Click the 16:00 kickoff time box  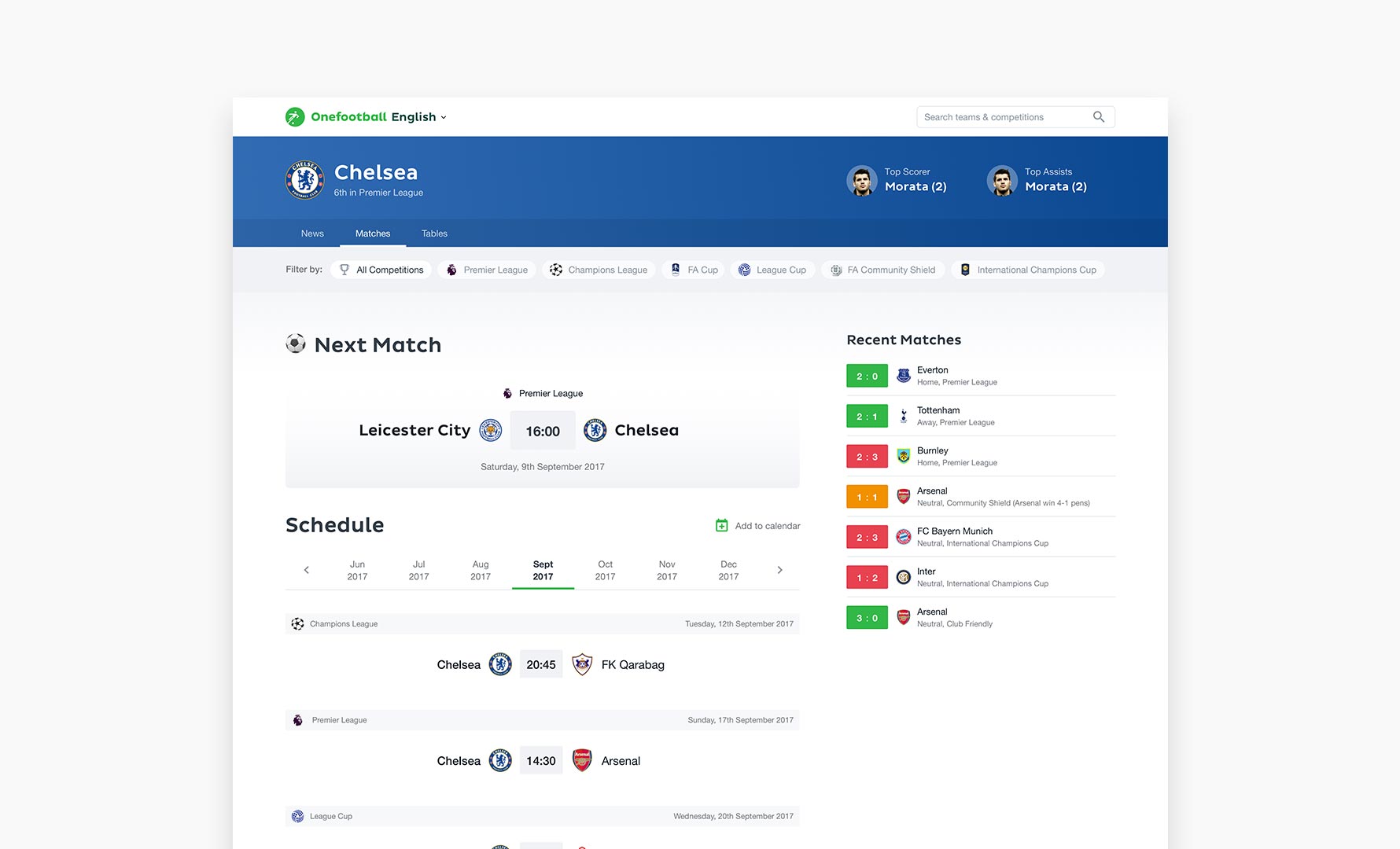543,431
